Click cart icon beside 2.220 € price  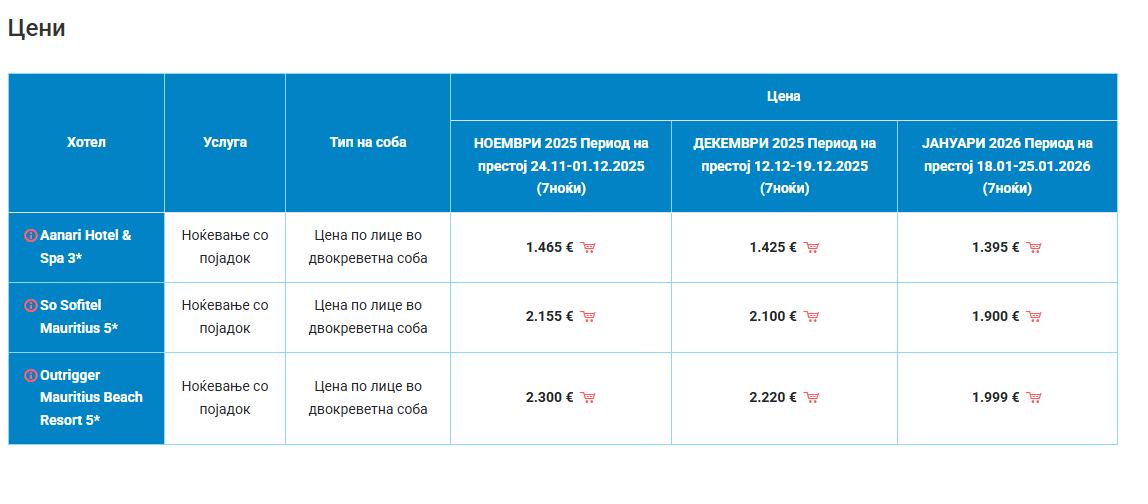(811, 398)
